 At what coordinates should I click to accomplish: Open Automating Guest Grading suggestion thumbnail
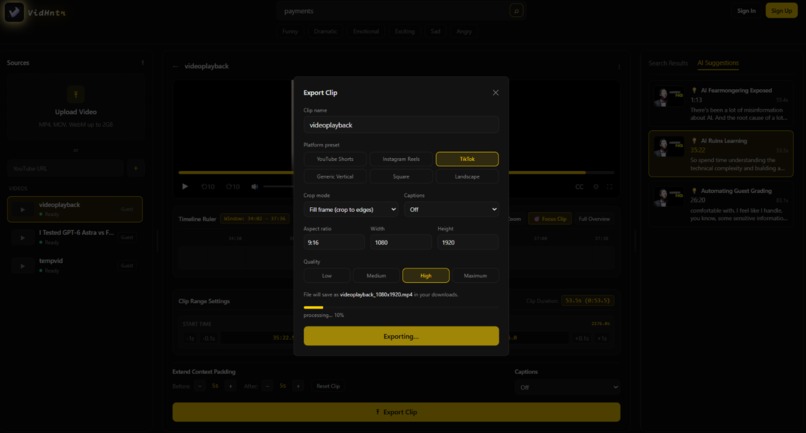tap(669, 198)
